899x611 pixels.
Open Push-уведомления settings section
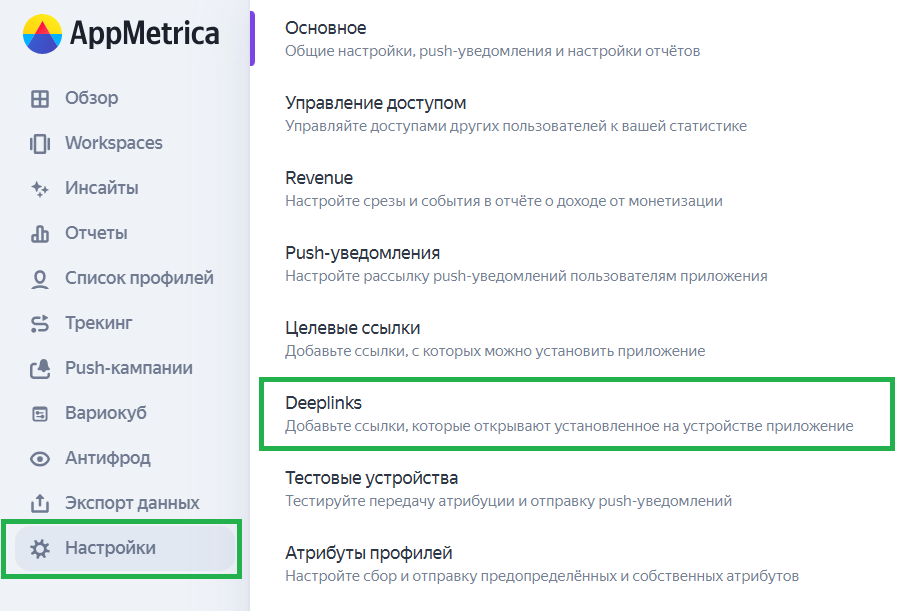point(362,253)
